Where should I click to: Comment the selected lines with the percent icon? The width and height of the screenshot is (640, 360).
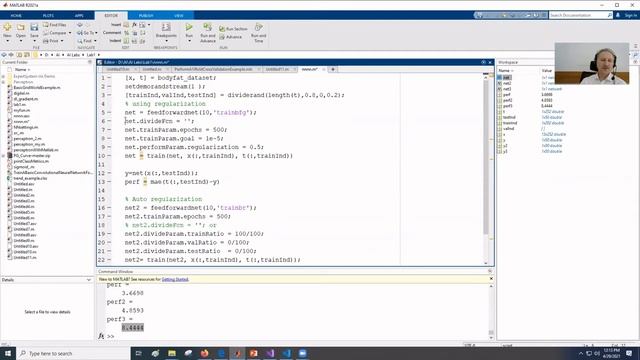pos(127,33)
